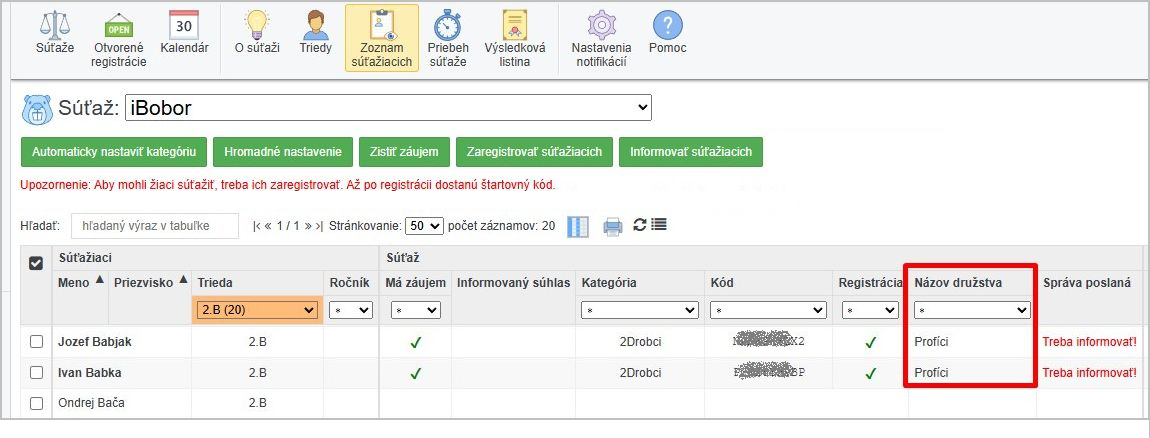Open the Trieda 2.B (20) filter dropdown

coord(258,311)
